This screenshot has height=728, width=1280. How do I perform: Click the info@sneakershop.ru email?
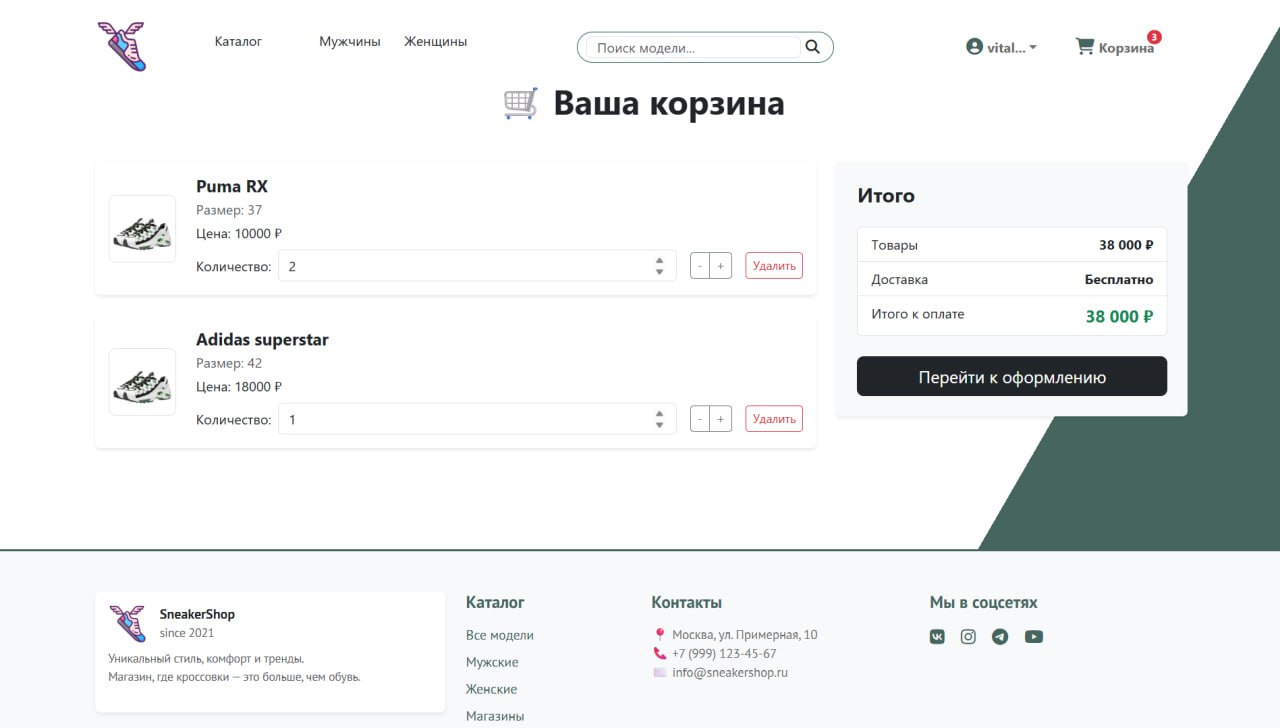click(x=730, y=673)
